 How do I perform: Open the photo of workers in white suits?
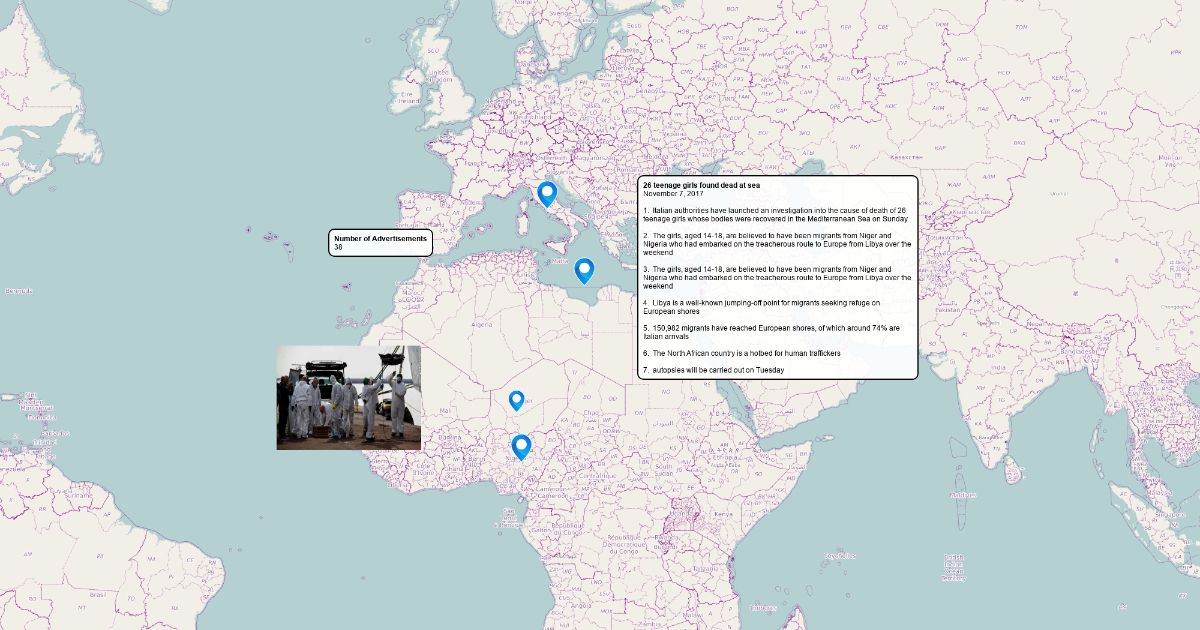[x=348, y=397]
